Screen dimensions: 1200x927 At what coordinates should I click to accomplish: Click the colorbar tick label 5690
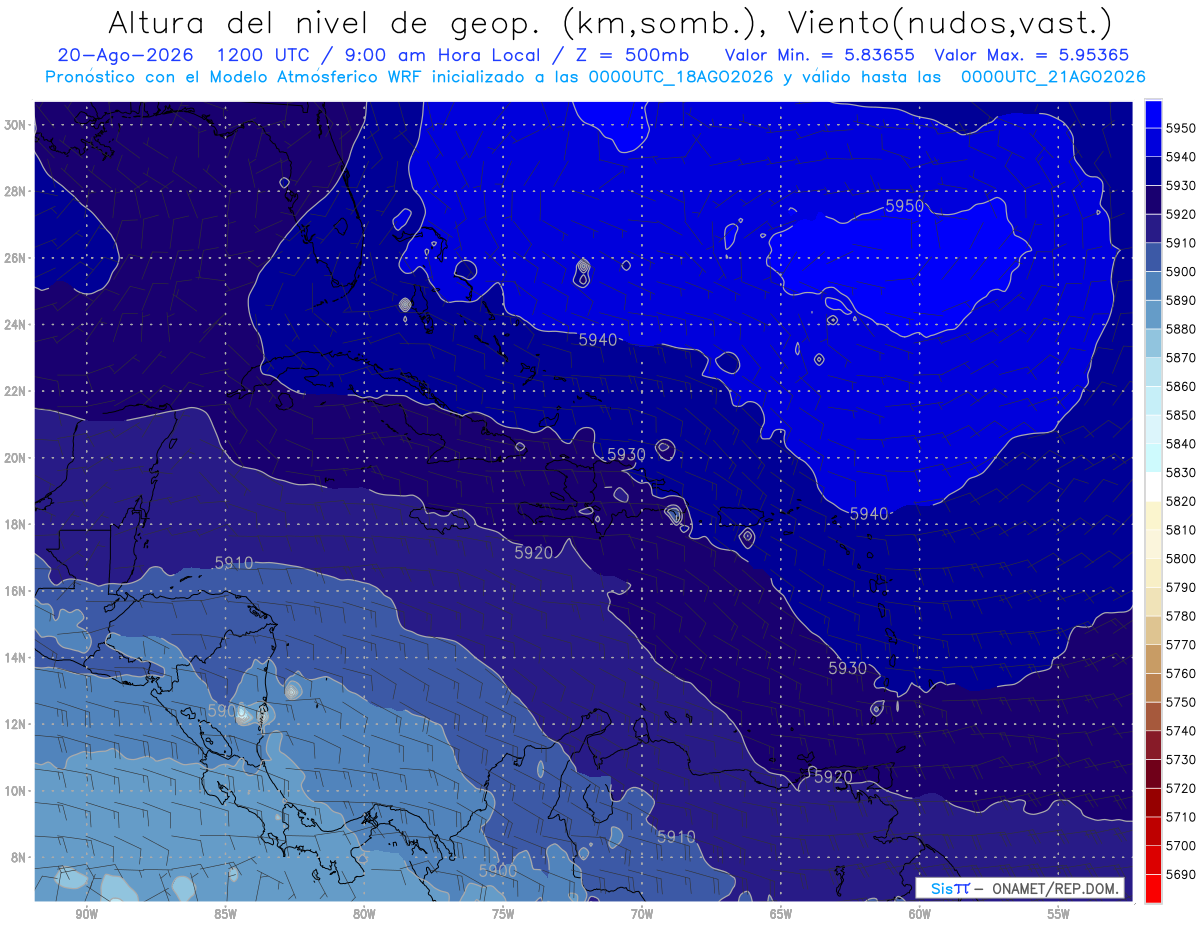pyautogui.click(x=1180, y=874)
